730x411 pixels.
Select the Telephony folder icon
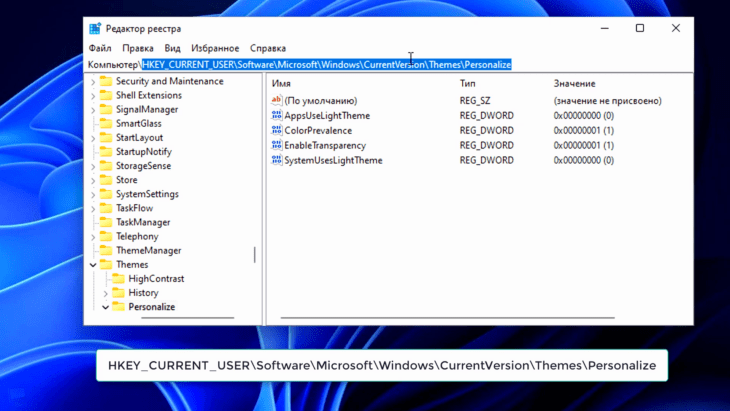click(x=106, y=236)
